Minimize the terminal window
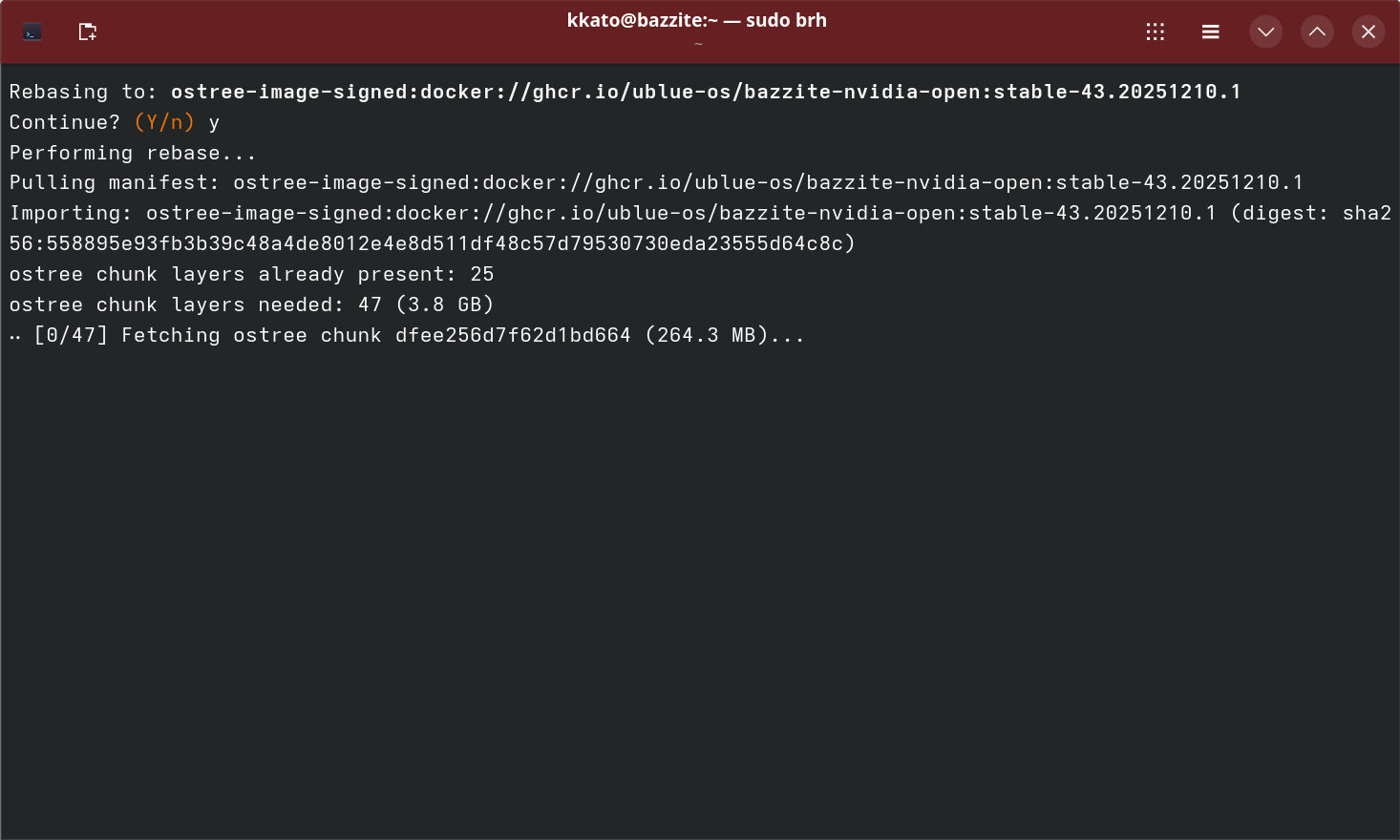 pos(1265,32)
